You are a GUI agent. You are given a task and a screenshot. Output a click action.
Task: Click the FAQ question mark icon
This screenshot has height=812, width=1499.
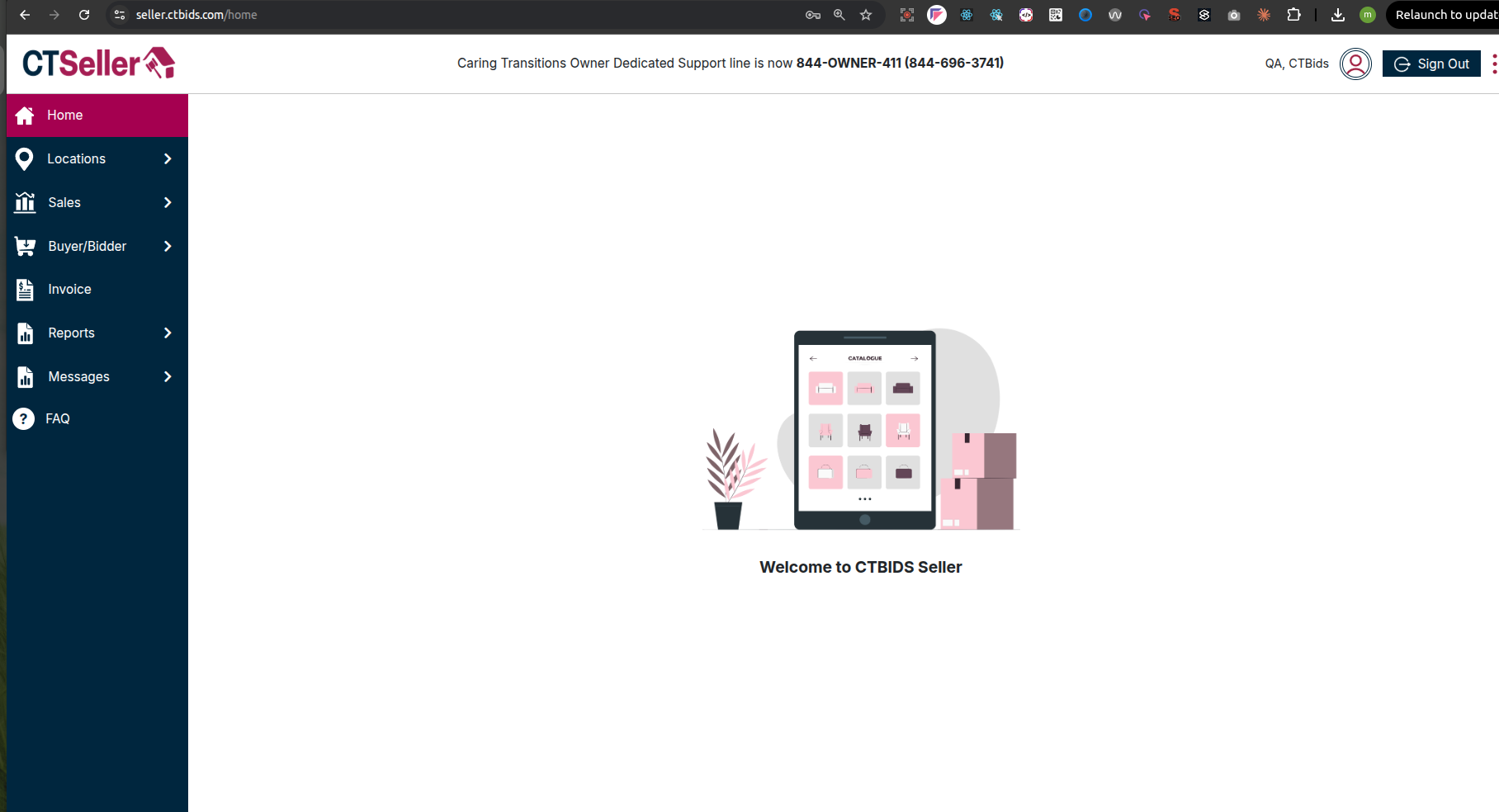point(24,419)
